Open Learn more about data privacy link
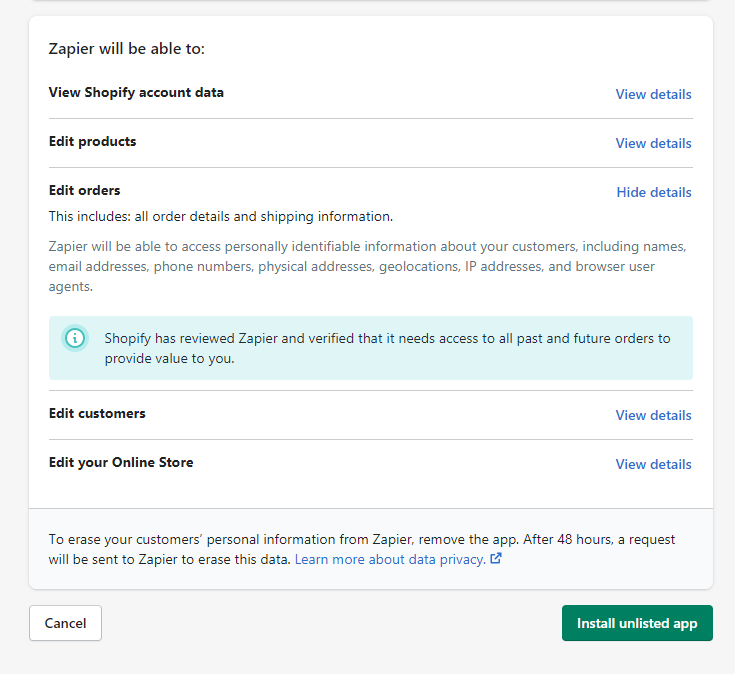The height and width of the screenshot is (674, 735). click(390, 559)
